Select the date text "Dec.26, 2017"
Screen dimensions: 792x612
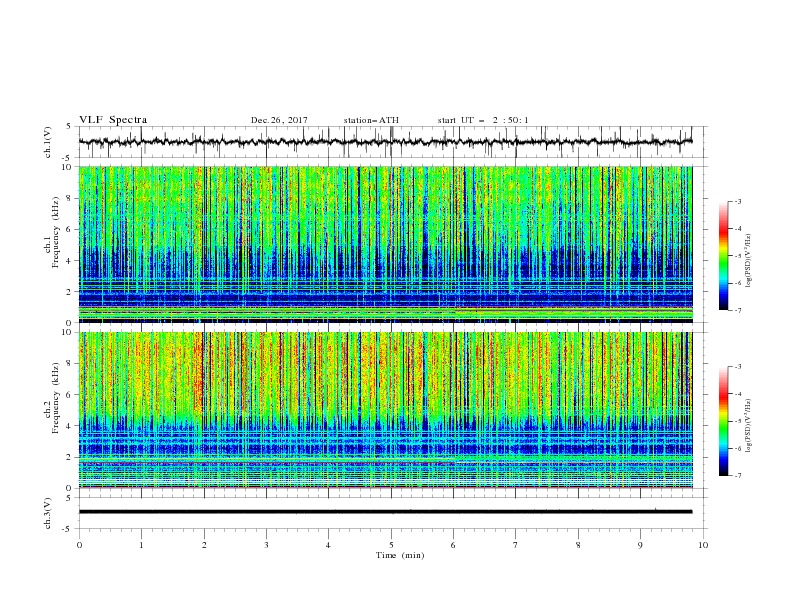279,120
